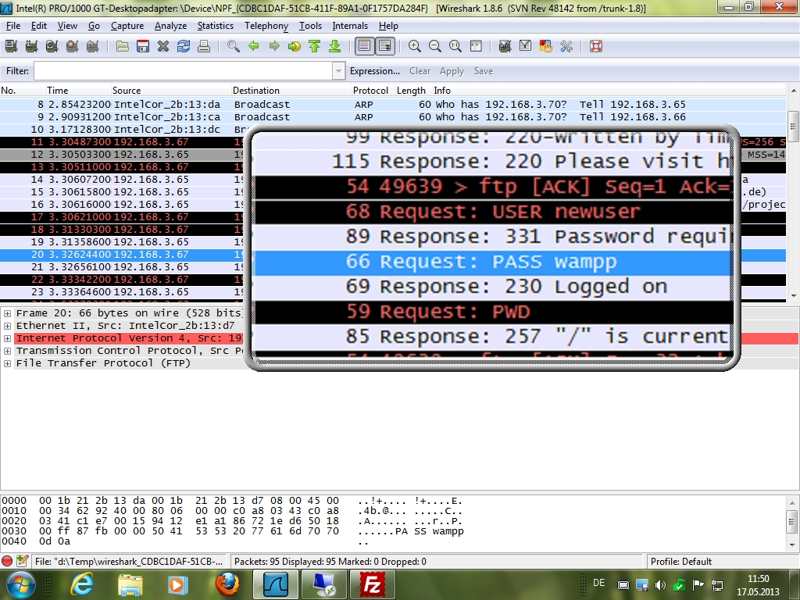Click the Expression... button
The width and height of the screenshot is (800, 600).
pos(374,71)
